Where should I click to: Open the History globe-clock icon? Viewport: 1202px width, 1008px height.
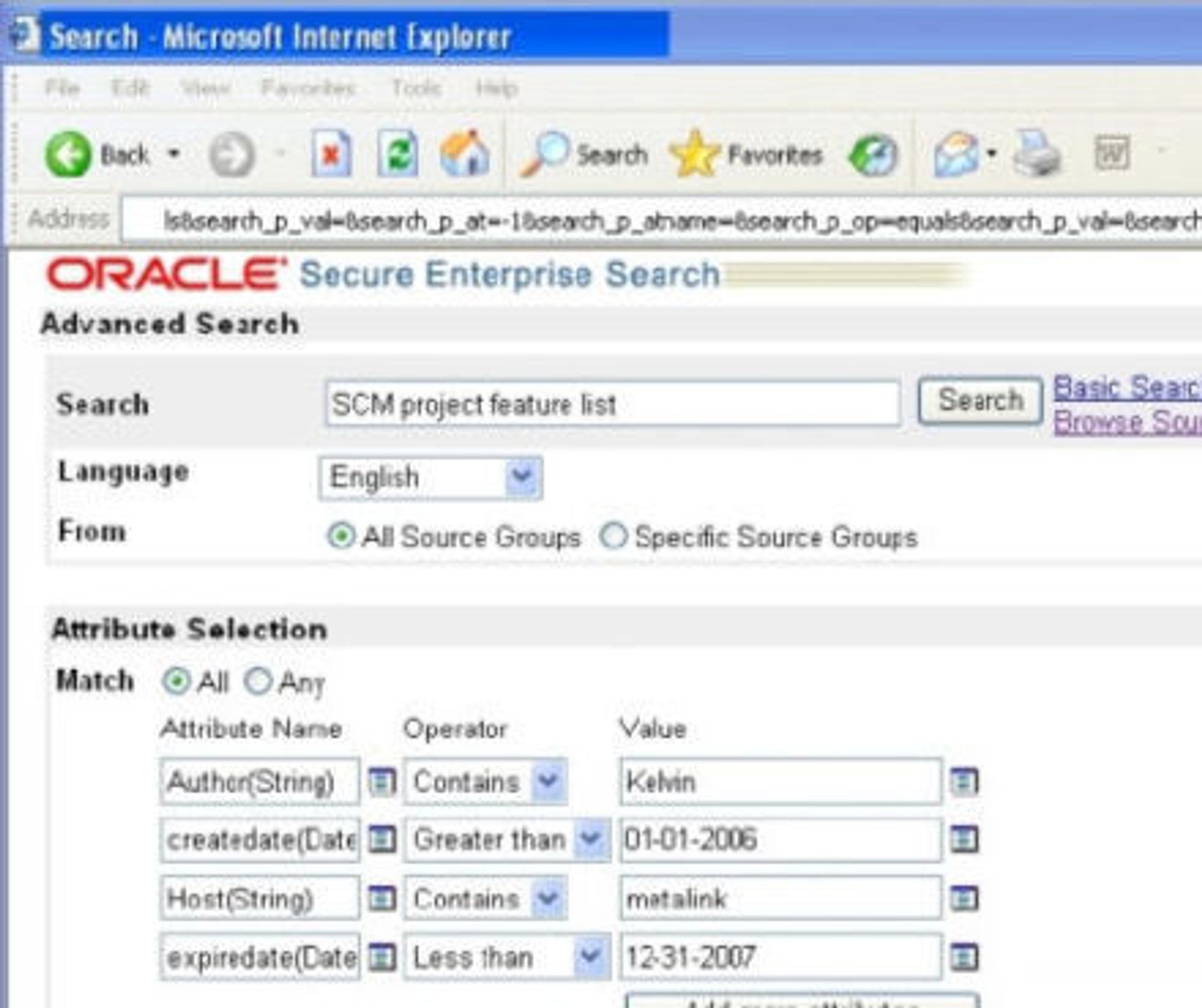[873, 155]
